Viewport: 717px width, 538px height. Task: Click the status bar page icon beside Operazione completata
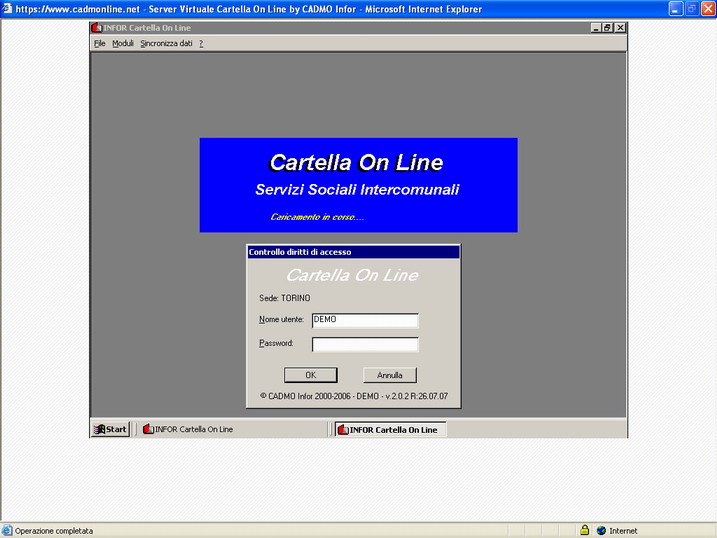click(7, 531)
